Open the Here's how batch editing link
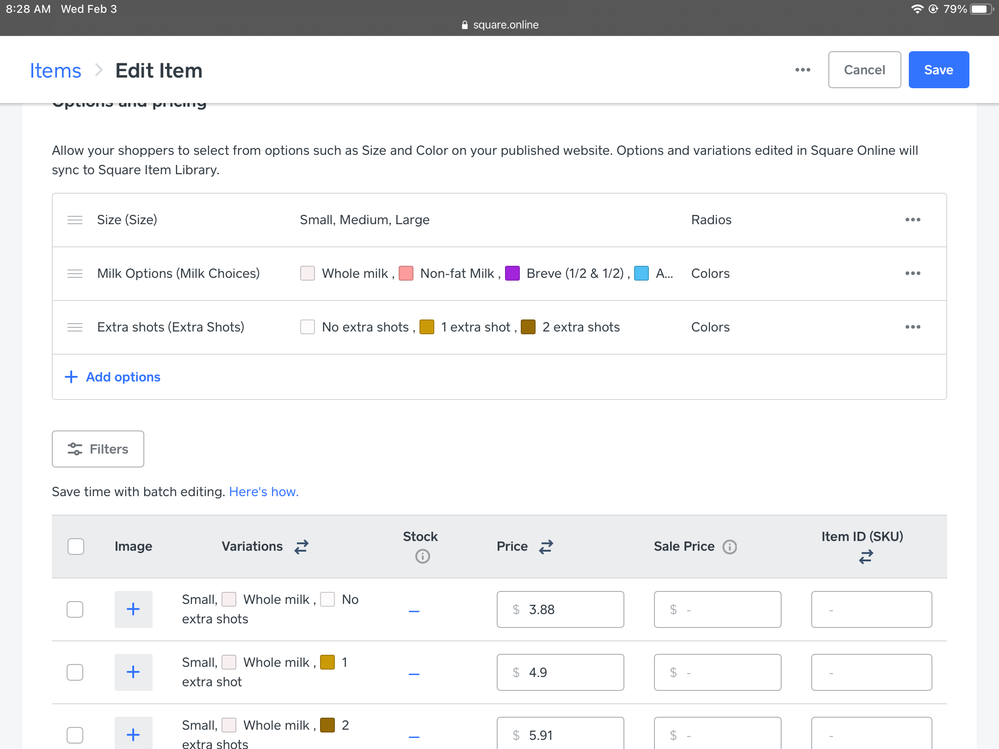This screenshot has width=999, height=749. pos(264,492)
